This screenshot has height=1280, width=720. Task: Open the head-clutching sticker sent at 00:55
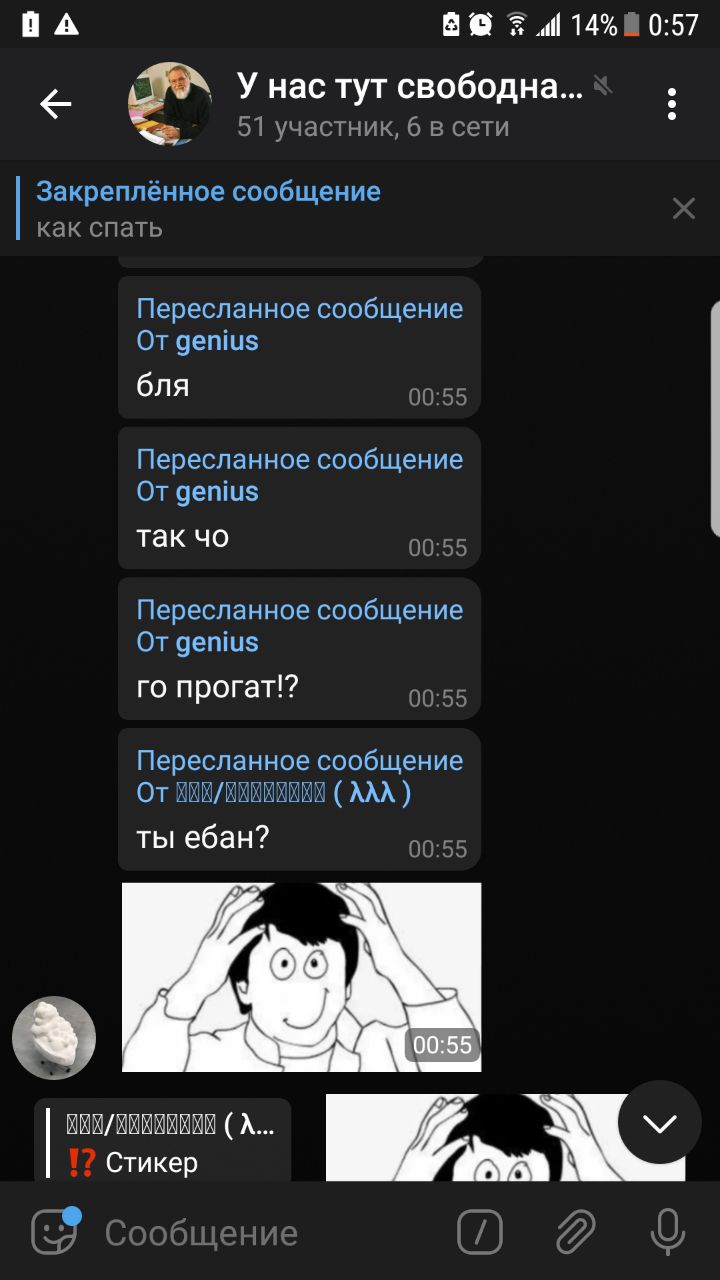tap(301, 977)
